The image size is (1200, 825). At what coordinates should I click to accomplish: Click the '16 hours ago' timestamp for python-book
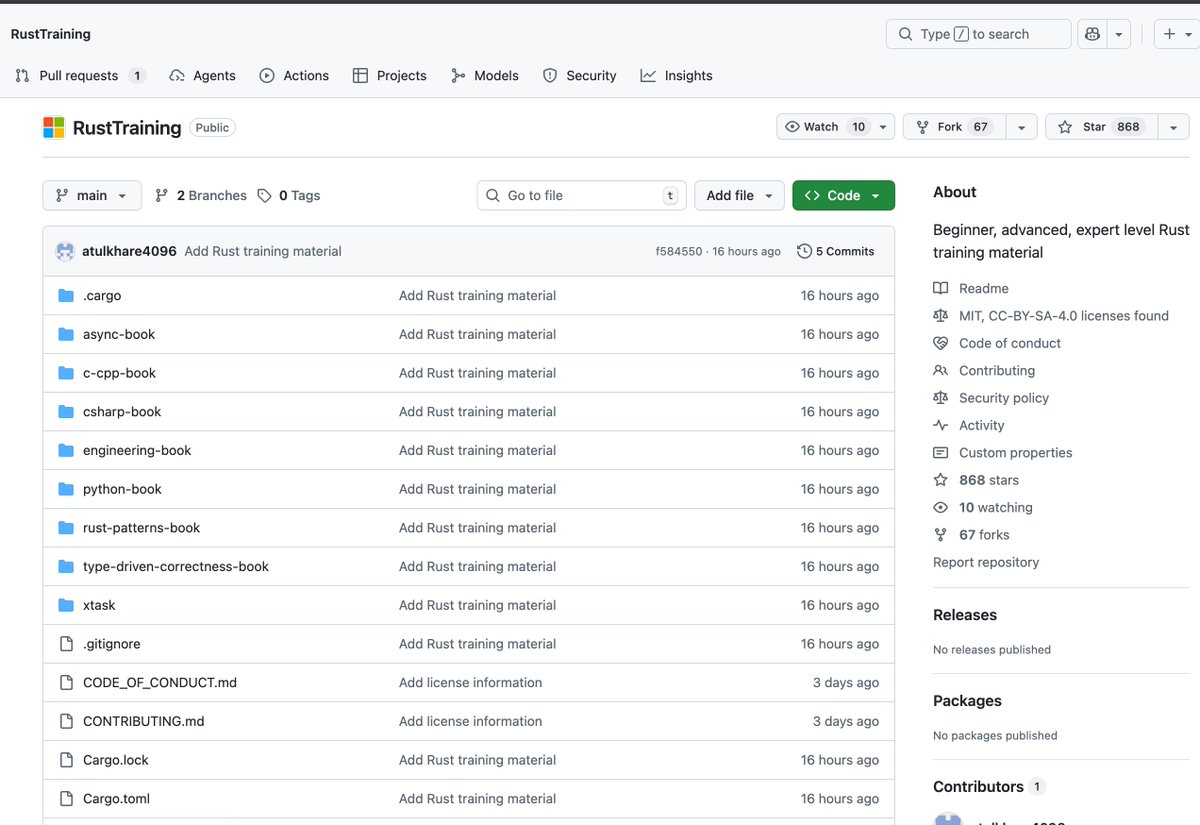[x=840, y=489]
